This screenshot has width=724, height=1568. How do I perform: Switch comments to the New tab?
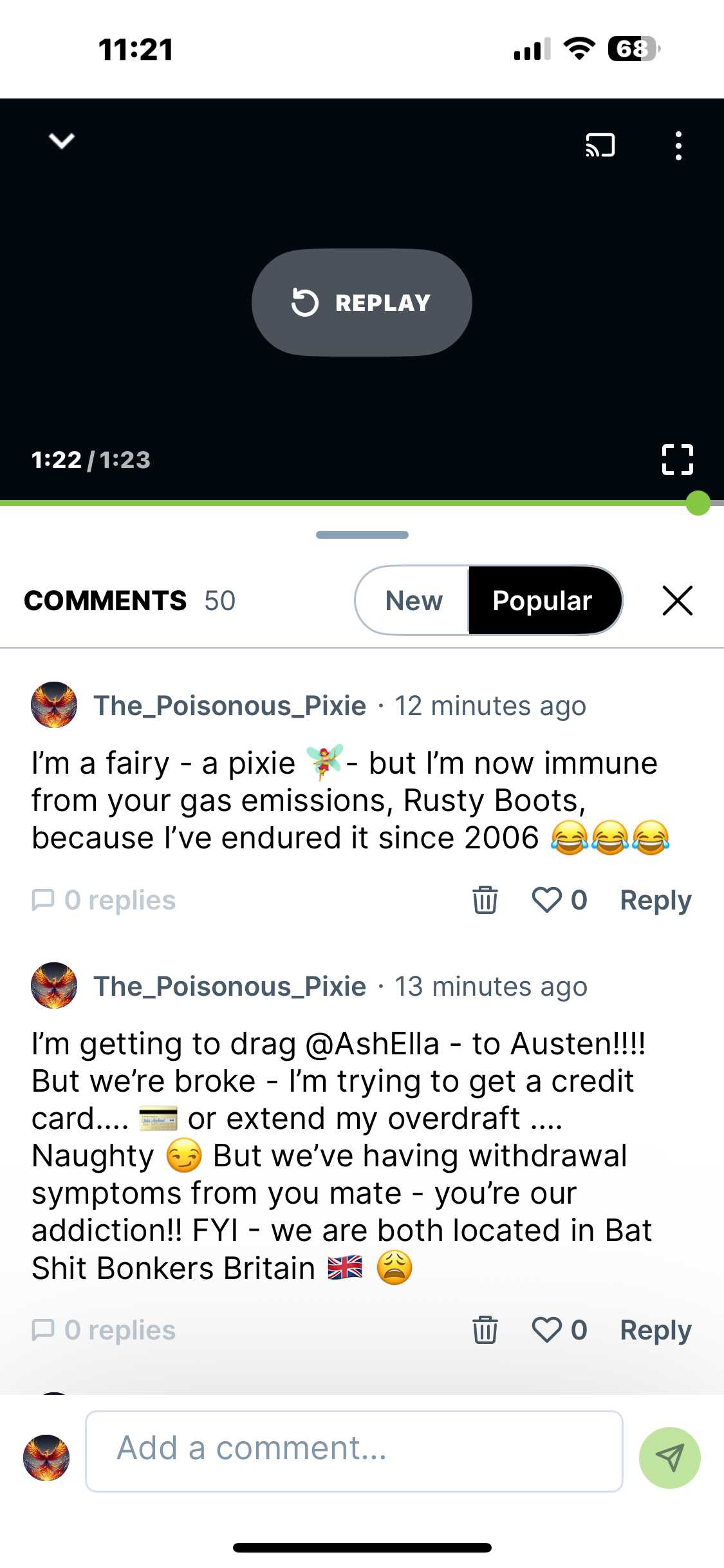(413, 601)
